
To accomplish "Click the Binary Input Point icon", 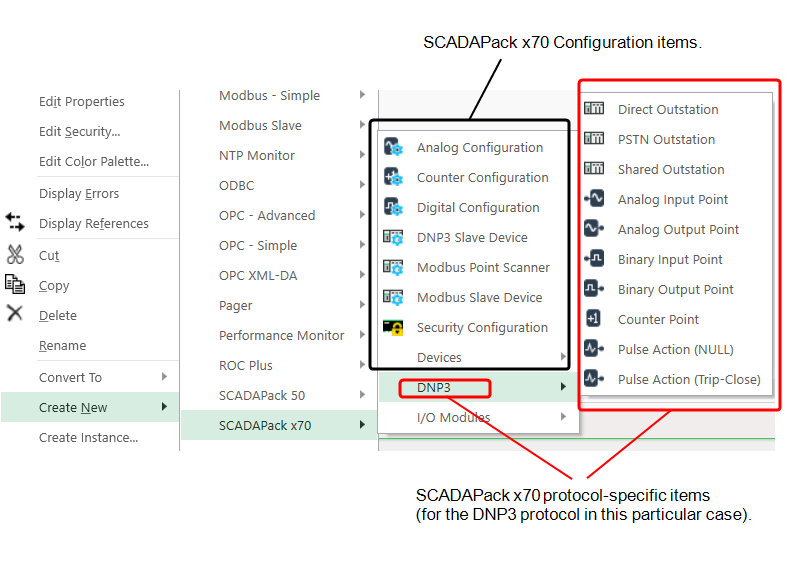I will point(594,259).
